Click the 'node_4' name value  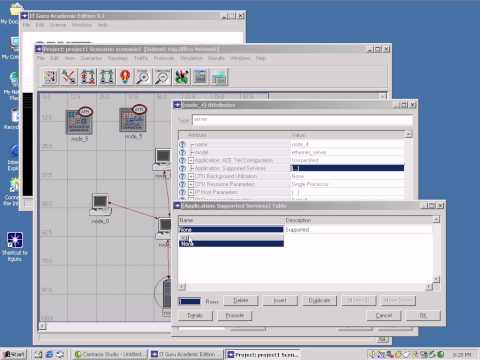[x=300, y=144]
